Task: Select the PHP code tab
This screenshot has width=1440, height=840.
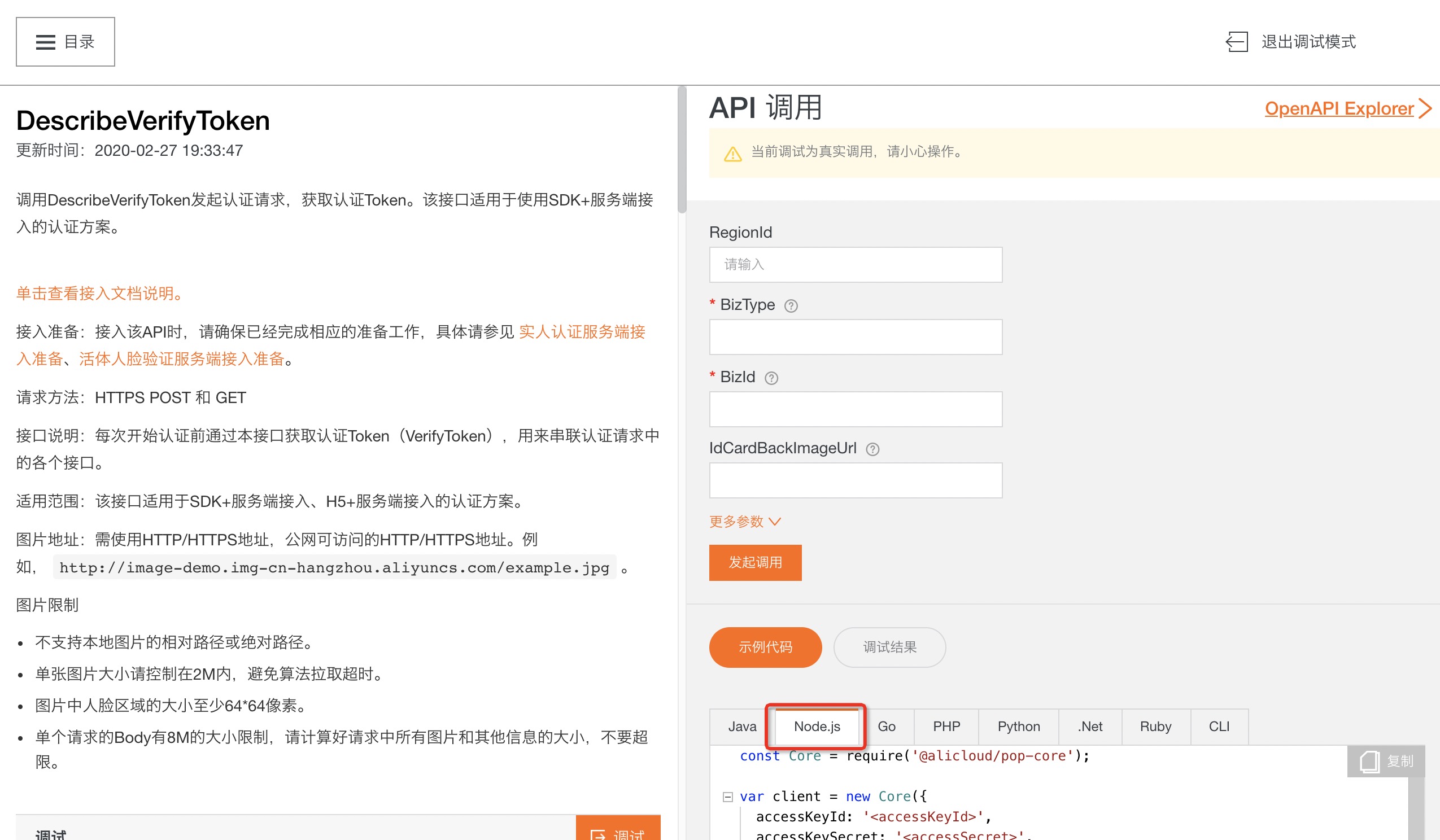Action: click(946, 727)
